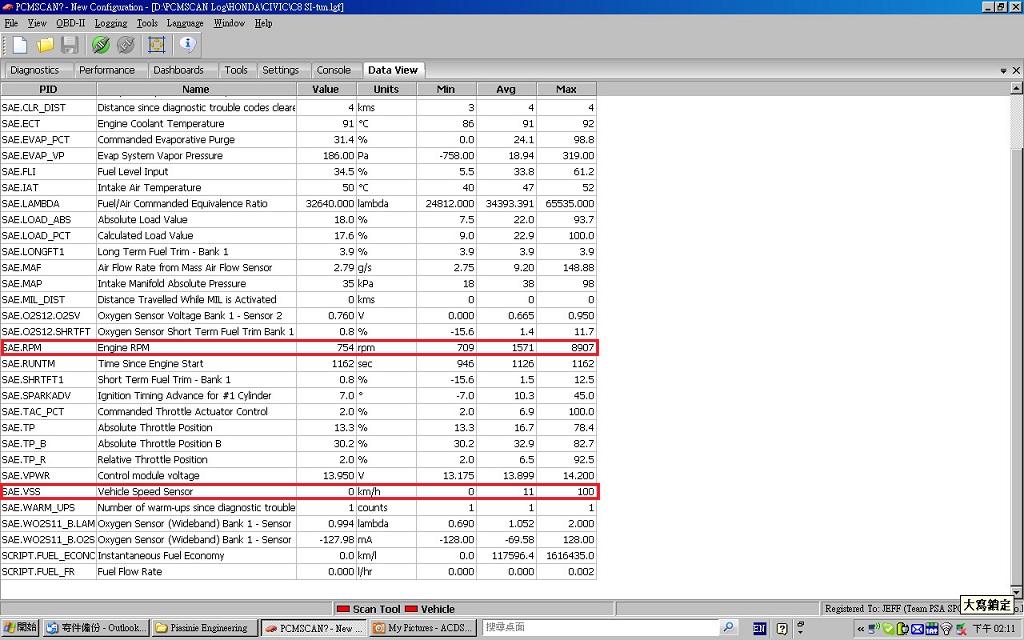Click the wireless signal tray icon
Screen dimensions: 1024x640
[946, 628]
